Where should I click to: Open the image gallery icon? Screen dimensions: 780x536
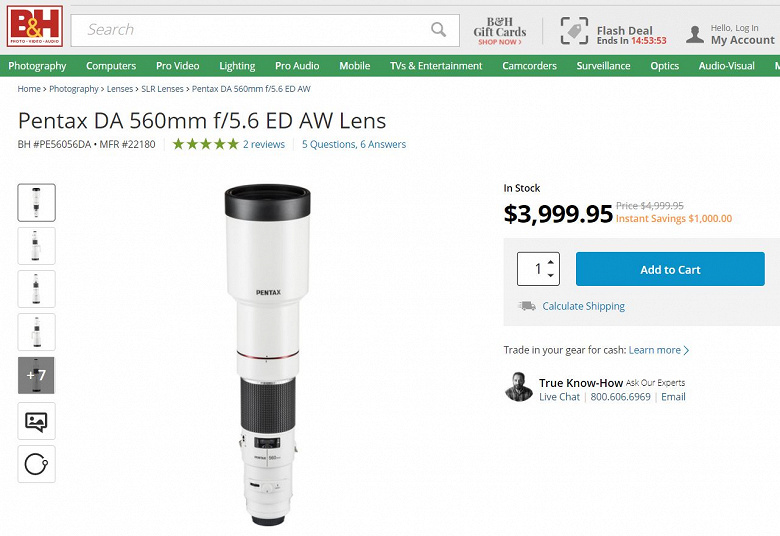pyautogui.click(x=37, y=421)
